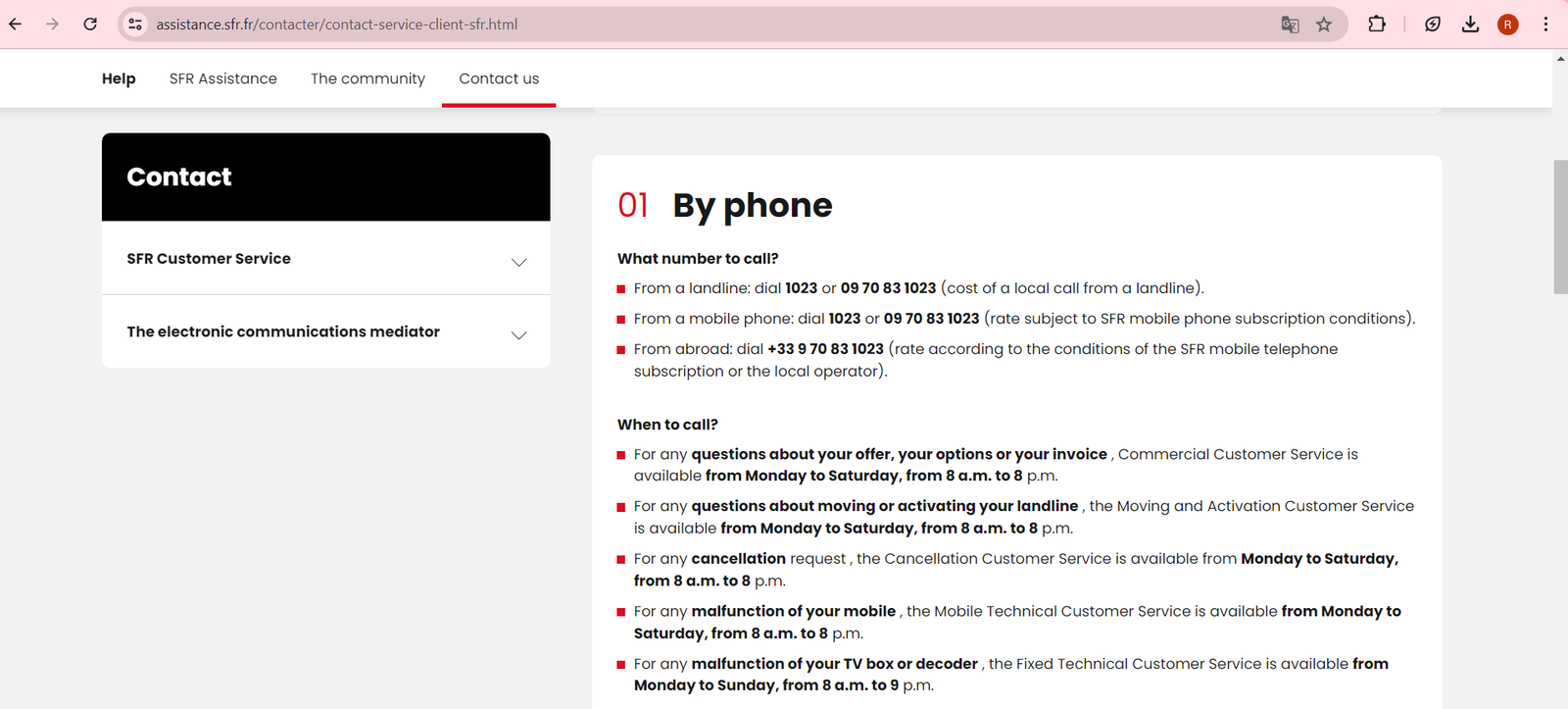This screenshot has width=1568, height=709.
Task: View site information icon in address bar
Action: coord(135,25)
